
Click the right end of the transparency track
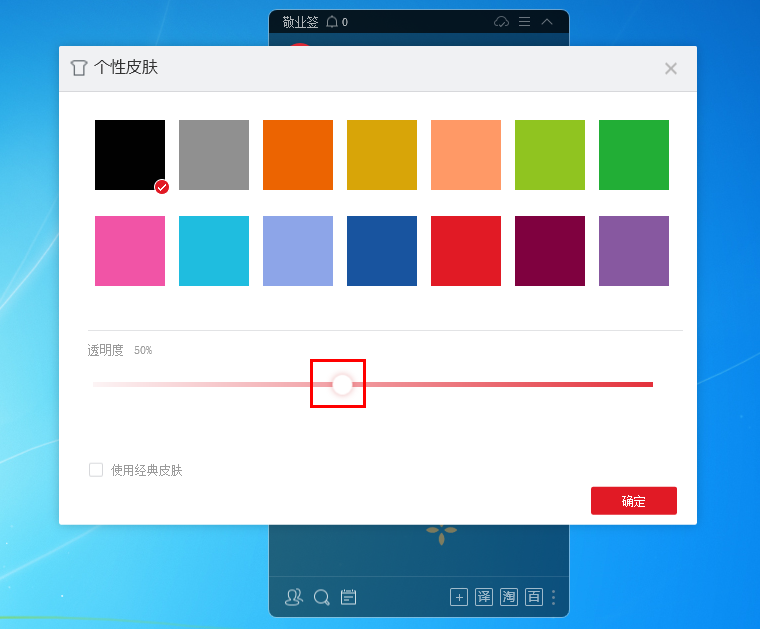[x=650, y=384]
